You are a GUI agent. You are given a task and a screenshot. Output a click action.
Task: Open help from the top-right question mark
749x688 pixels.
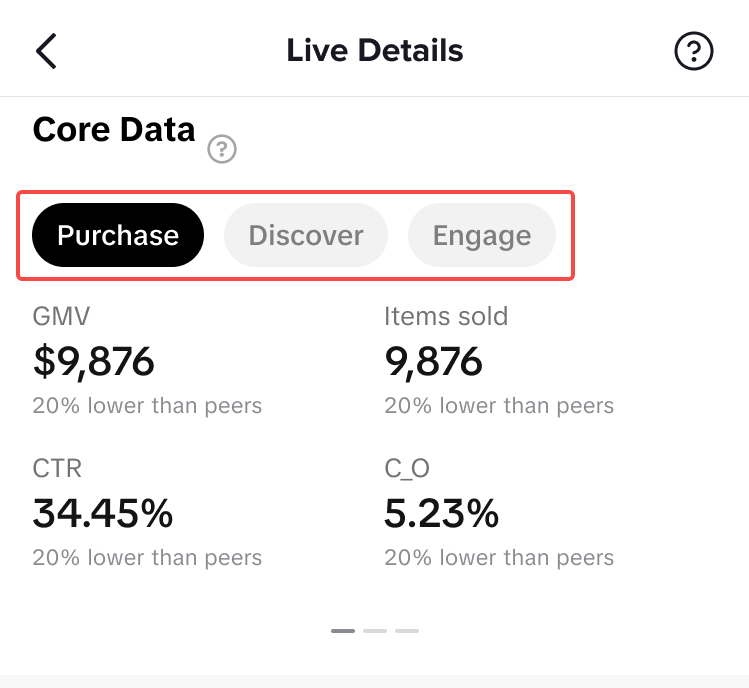coord(694,51)
